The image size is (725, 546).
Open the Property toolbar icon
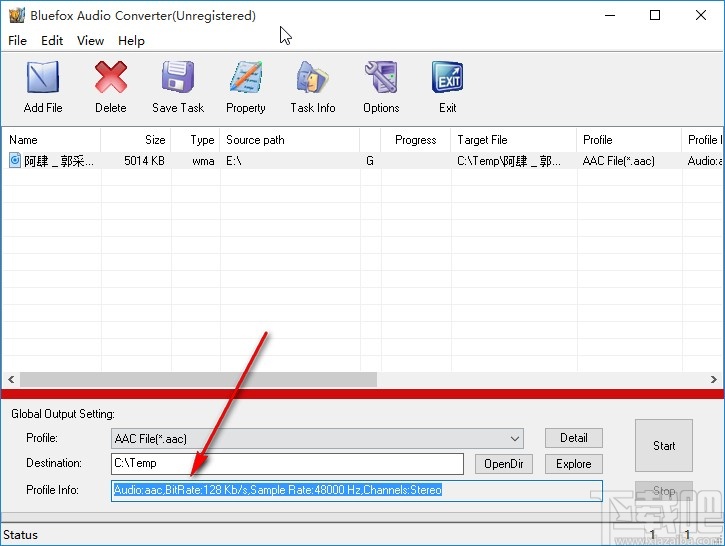coord(246,77)
